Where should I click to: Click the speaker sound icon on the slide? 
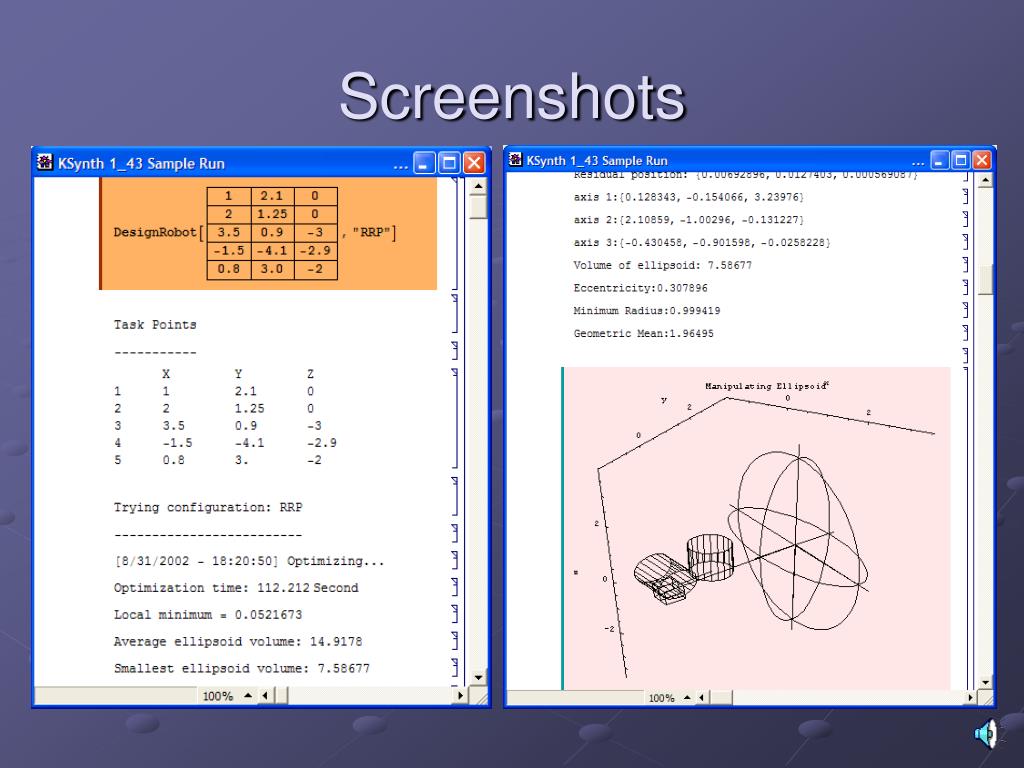[x=986, y=733]
